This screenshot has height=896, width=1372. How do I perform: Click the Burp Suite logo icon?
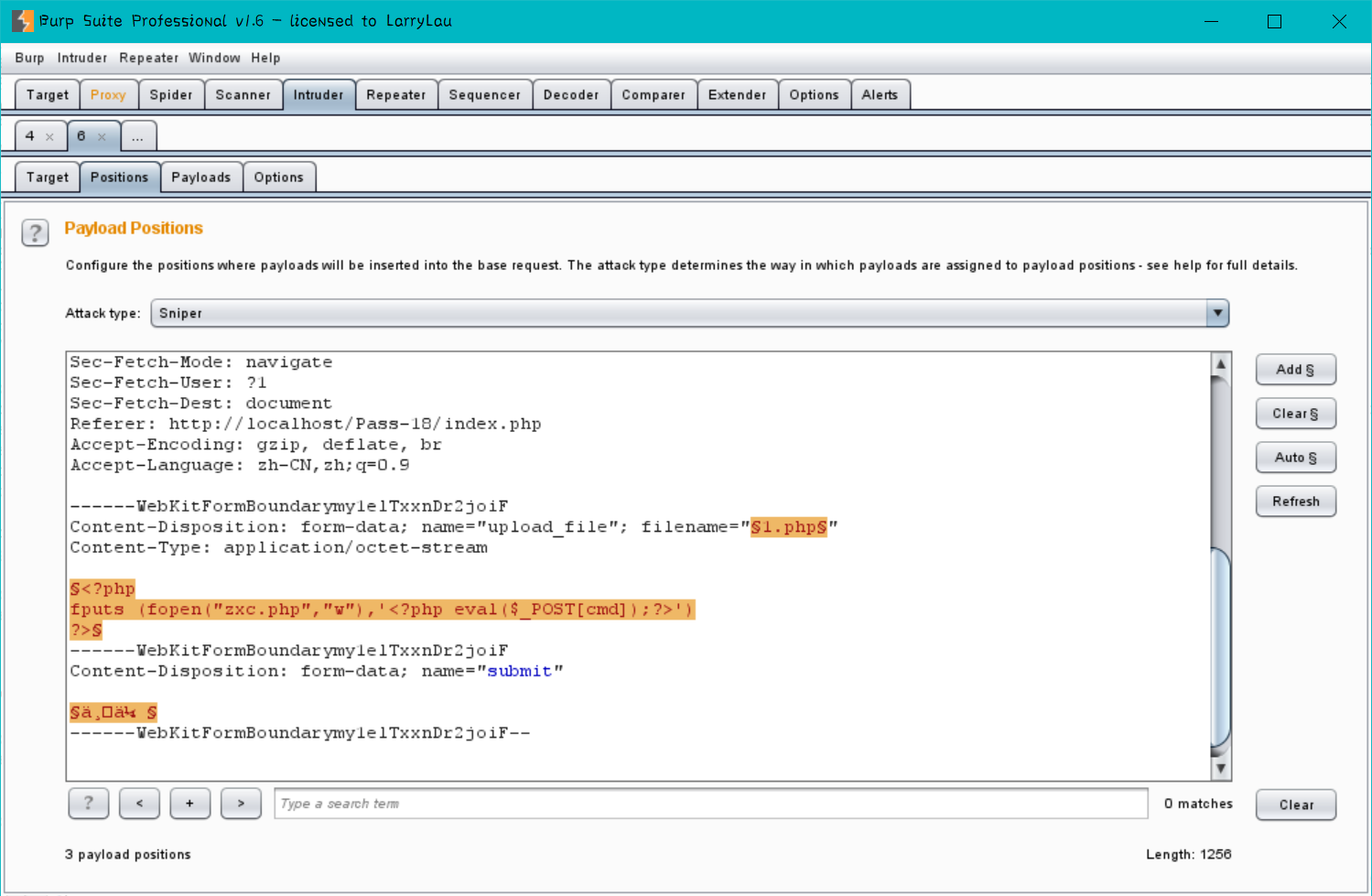point(22,20)
